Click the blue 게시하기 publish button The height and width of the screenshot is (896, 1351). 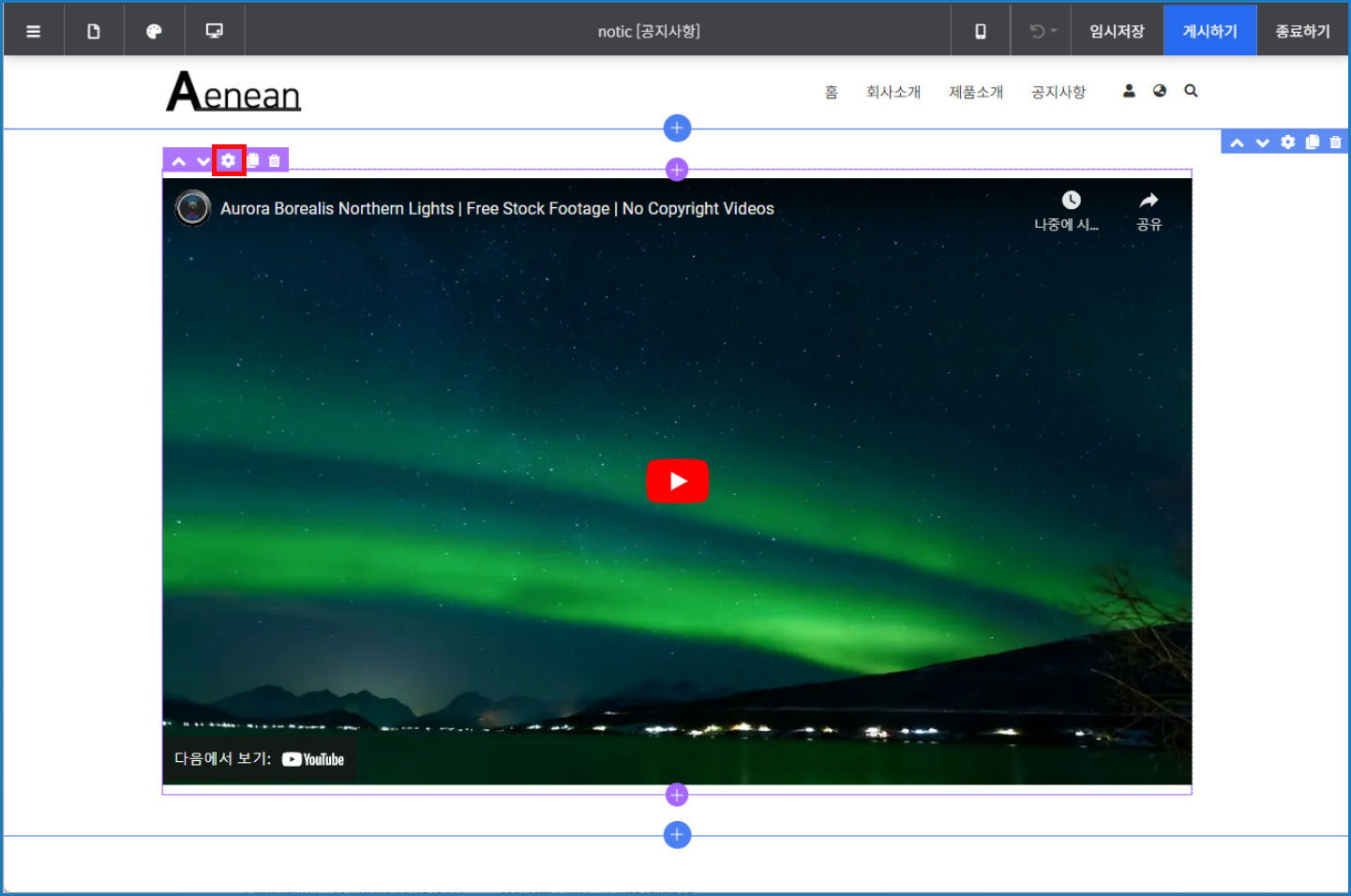1209,31
